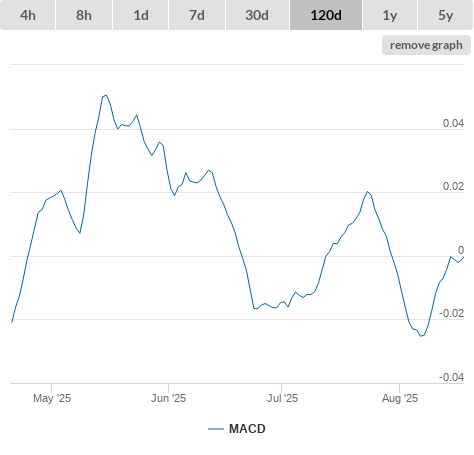Switch to the 8h time range
Screen dimensions: 474x455
84,15
